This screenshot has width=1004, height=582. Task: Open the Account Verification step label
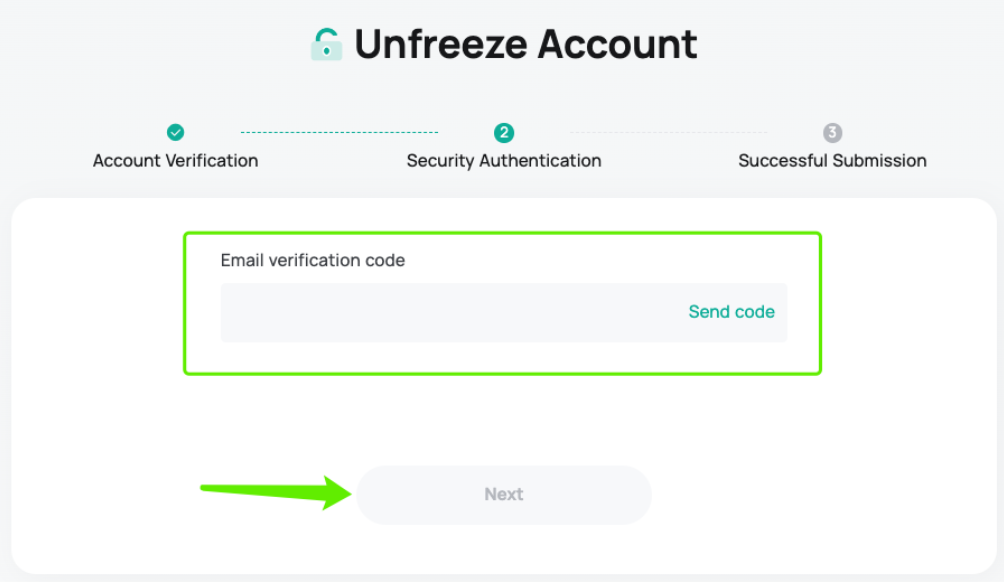[175, 161]
